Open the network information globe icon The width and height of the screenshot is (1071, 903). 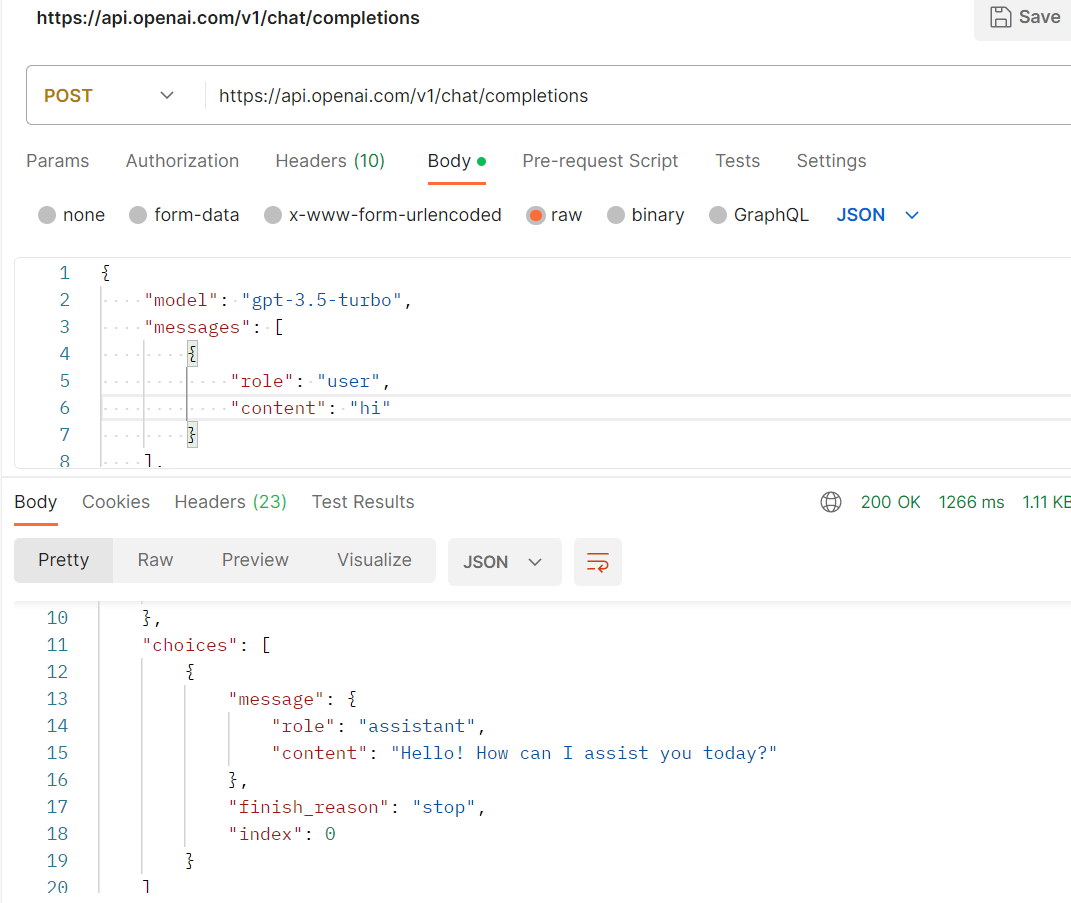[x=831, y=502]
